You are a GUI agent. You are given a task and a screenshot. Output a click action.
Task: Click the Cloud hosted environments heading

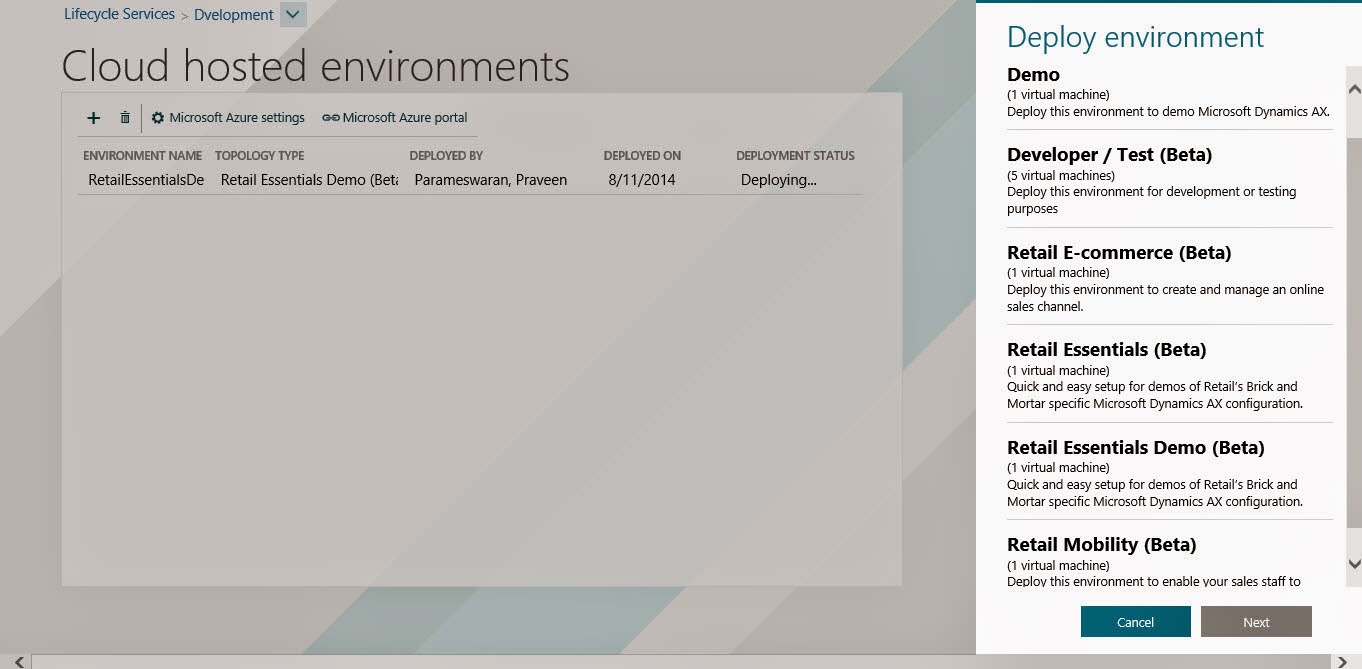(315, 67)
